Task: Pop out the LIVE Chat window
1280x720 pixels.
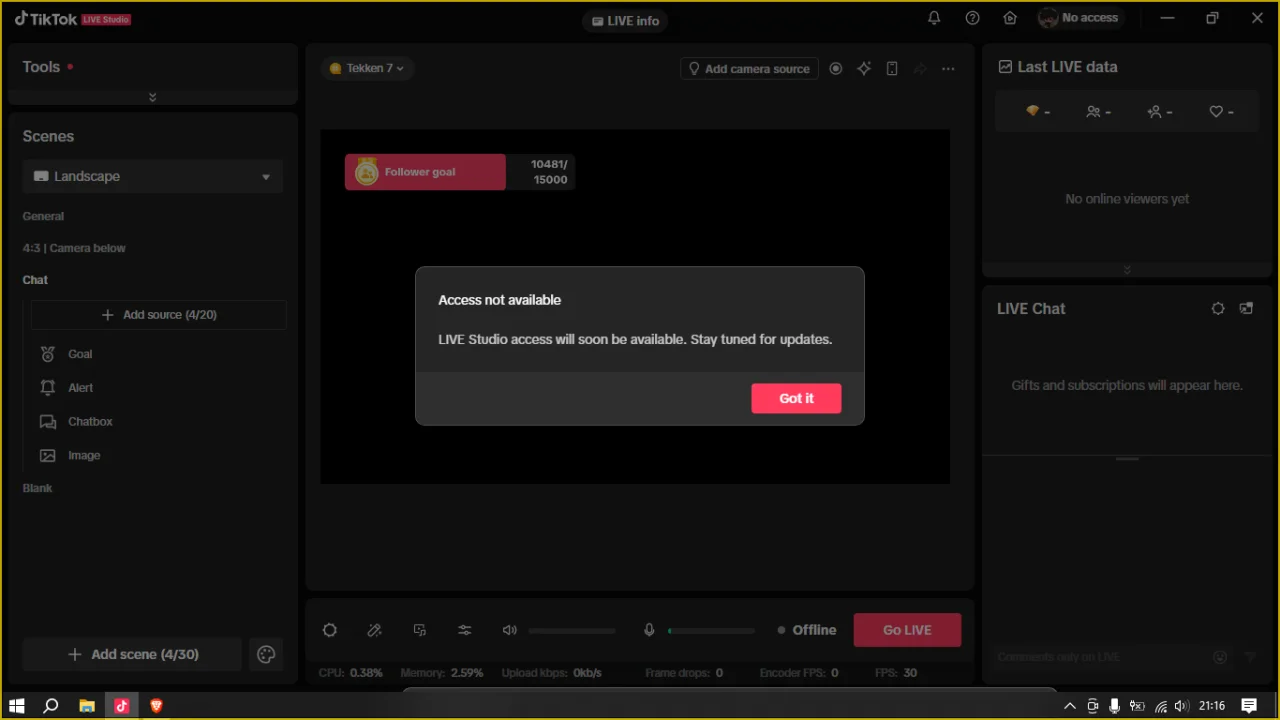Action: click(1246, 308)
